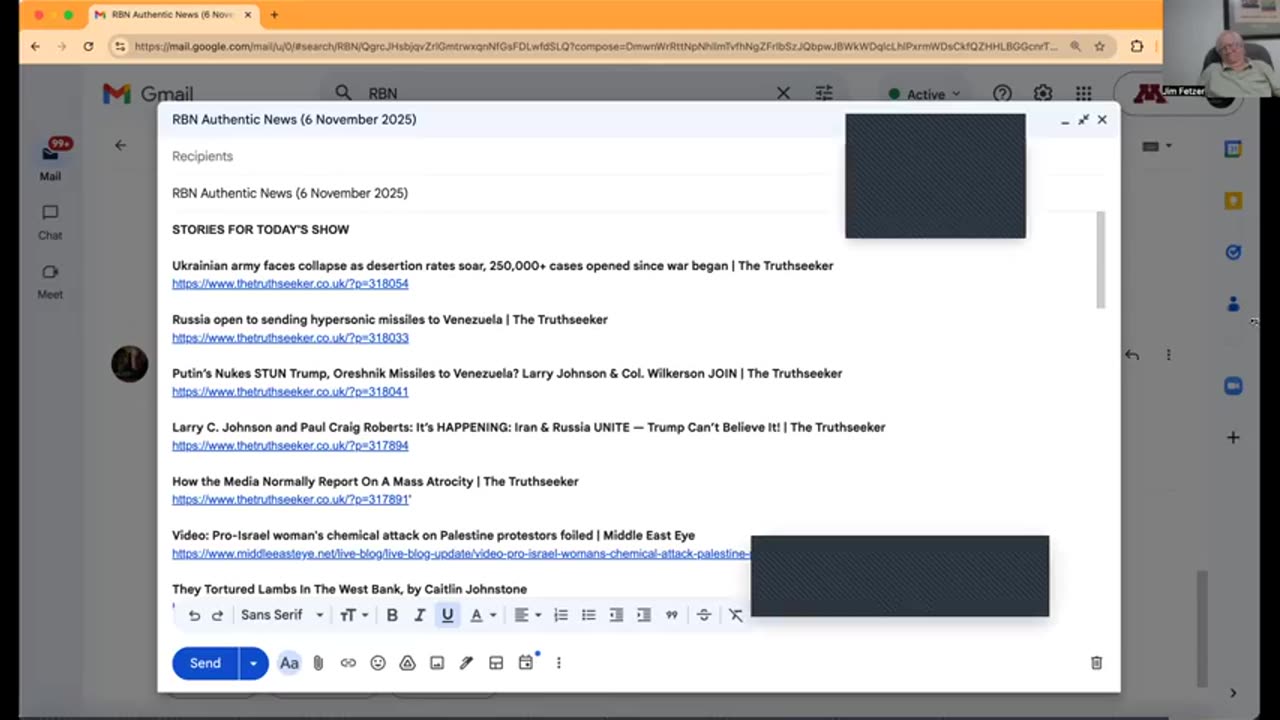This screenshot has height=720, width=1280.
Task: Open Google Contacts side panel
Action: point(1233,304)
